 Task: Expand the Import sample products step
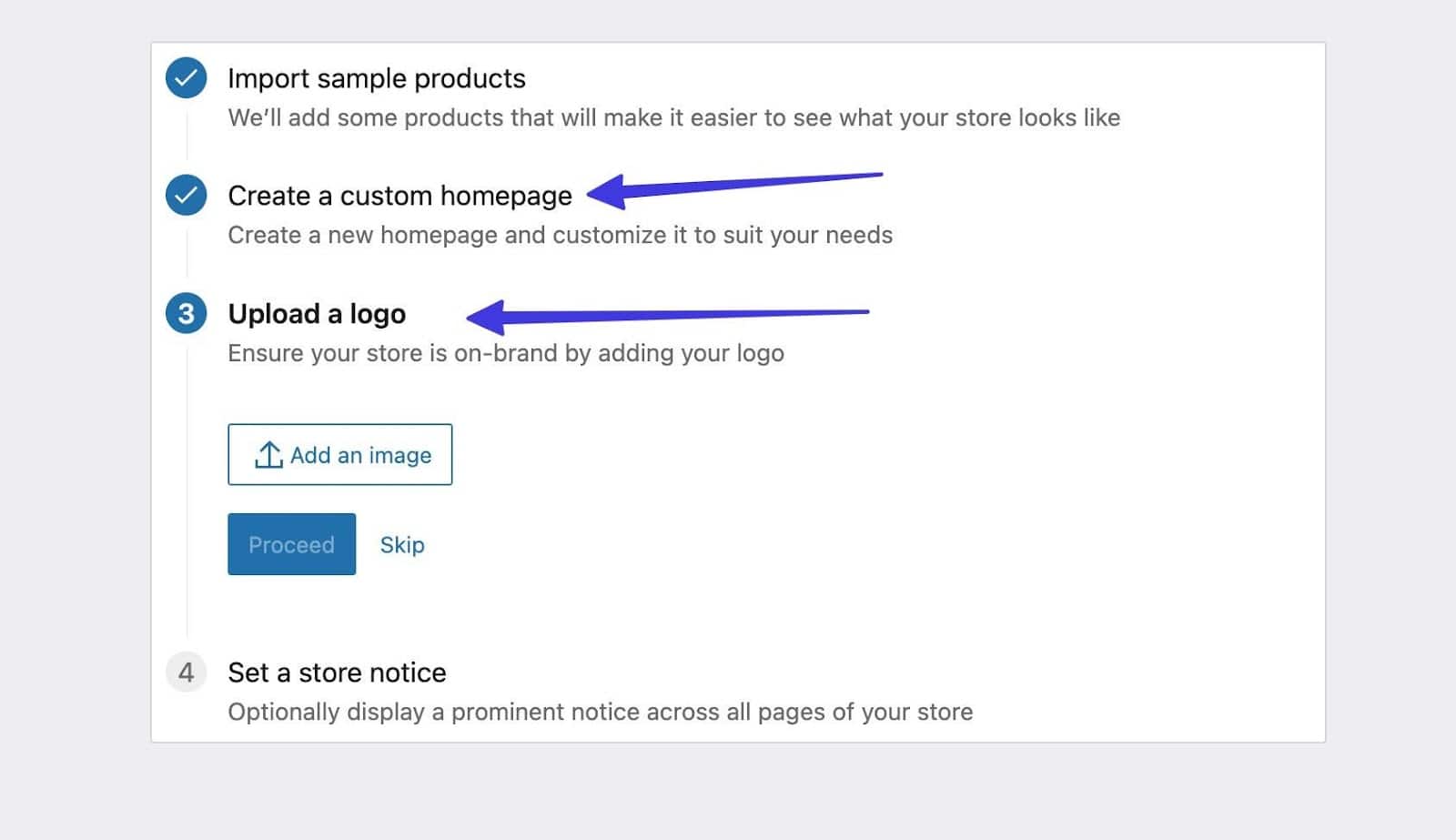coord(376,79)
